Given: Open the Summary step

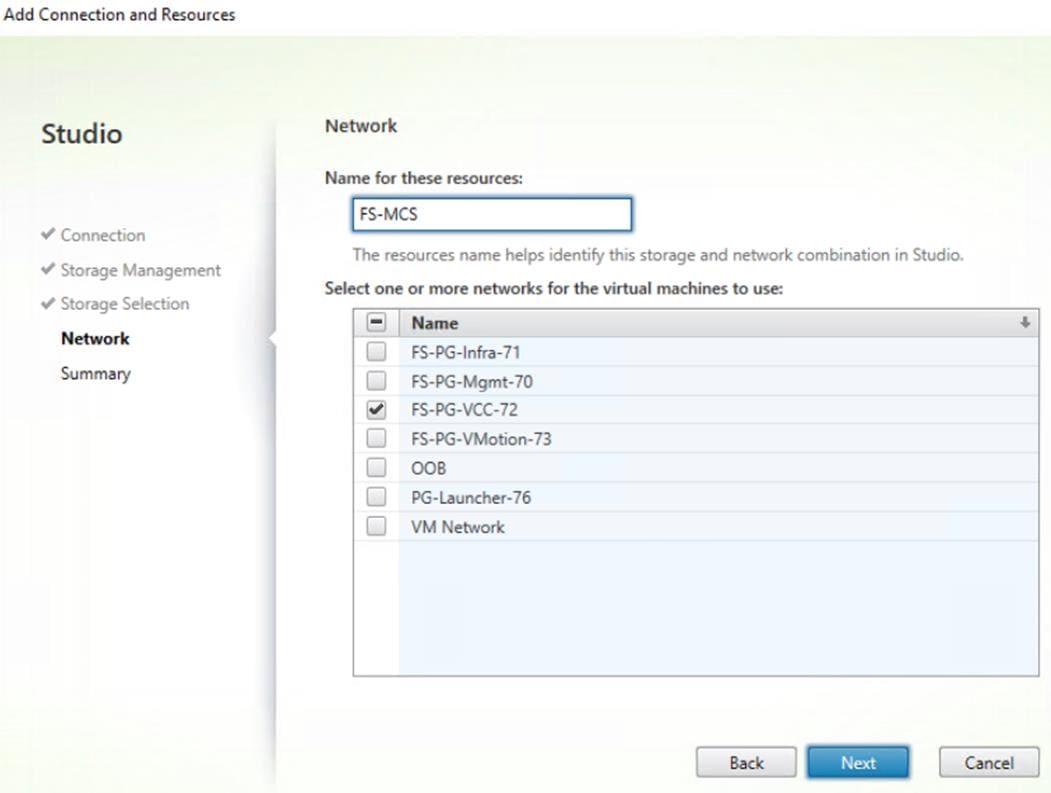Looking at the screenshot, I should click(x=95, y=373).
